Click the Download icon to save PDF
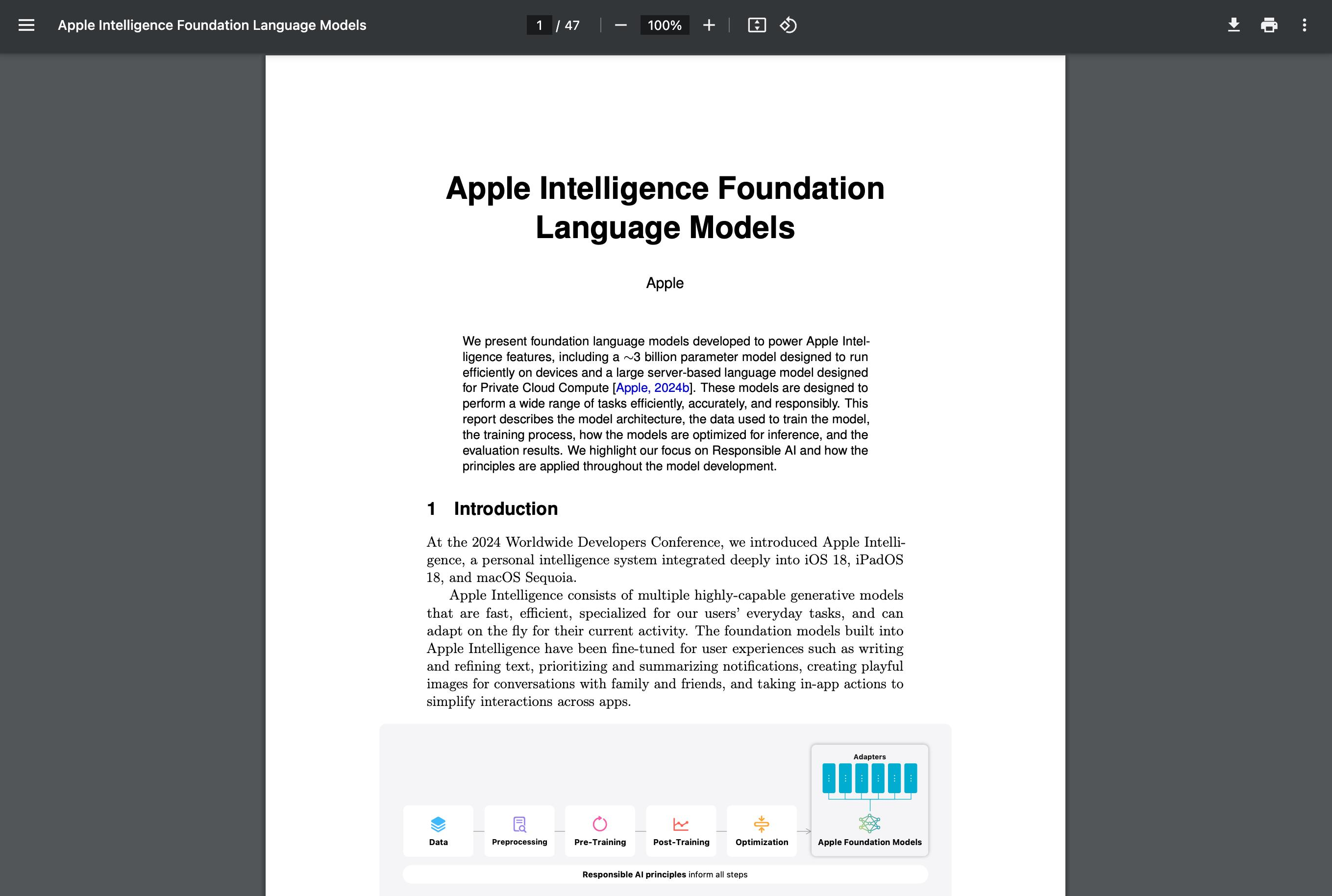Image resolution: width=1332 pixels, height=896 pixels. tap(1233, 26)
